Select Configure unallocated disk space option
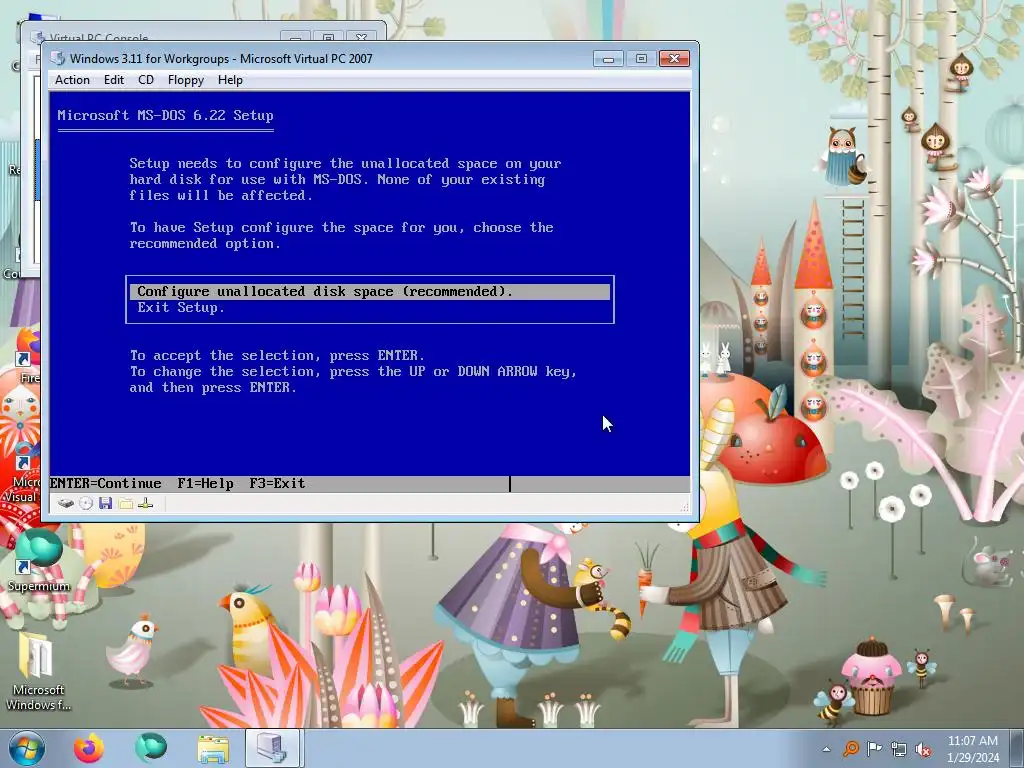Image resolution: width=1024 pixels, height=768 pixels. 370,291
